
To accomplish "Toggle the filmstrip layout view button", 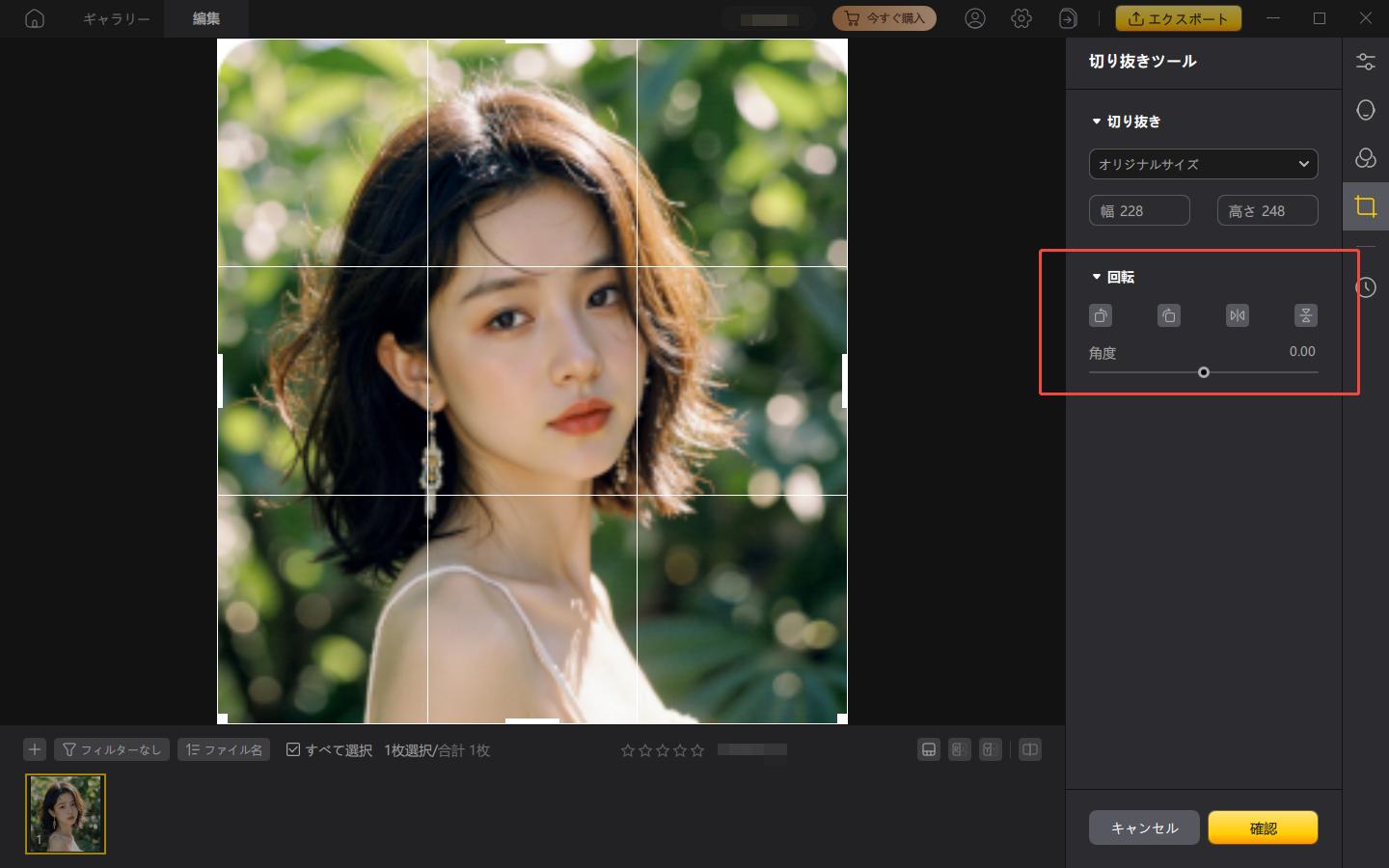I will [929, 749].
